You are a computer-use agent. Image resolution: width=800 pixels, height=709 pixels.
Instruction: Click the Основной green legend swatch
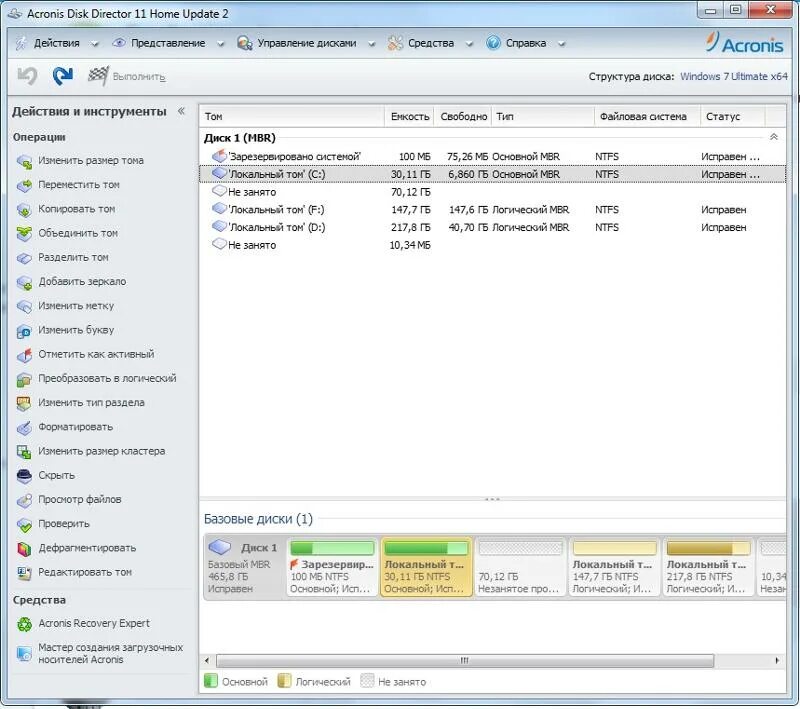coord(211,681)
